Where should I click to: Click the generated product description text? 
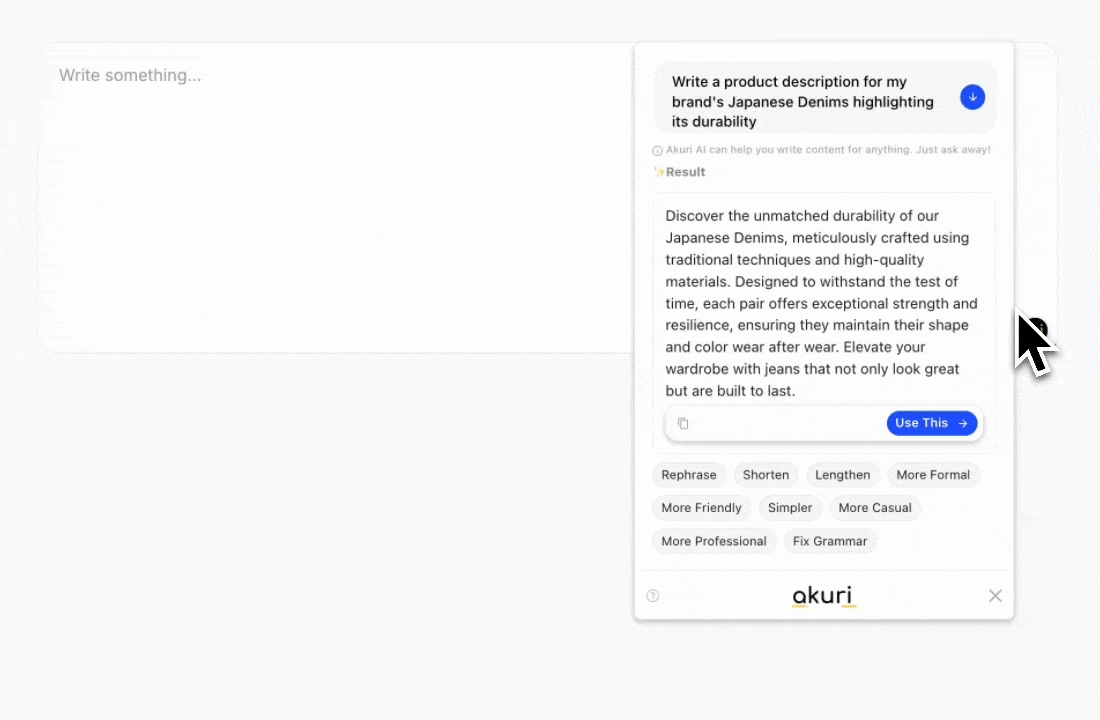point(822,303)
